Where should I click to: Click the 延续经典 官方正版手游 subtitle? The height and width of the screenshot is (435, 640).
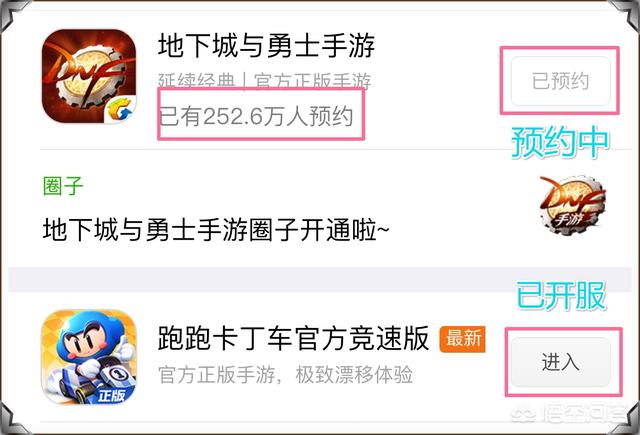(x=264, y=81)
